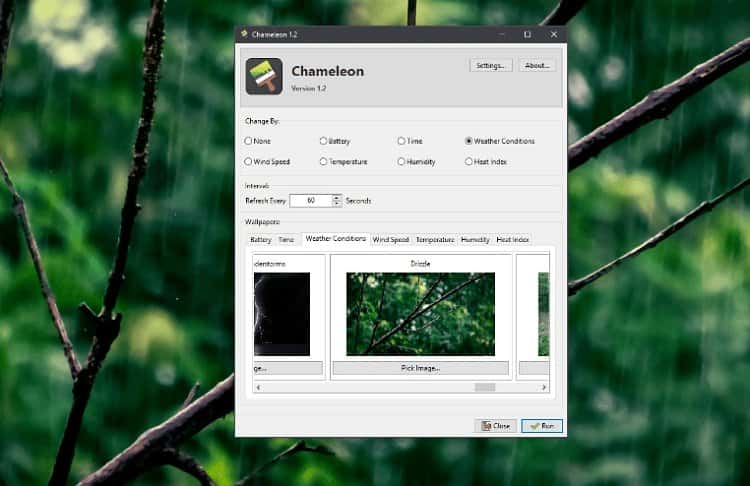750x486 pixels.
Task: Click the horizontal scrollbar thumb
Action: click(x=485, y=387)
